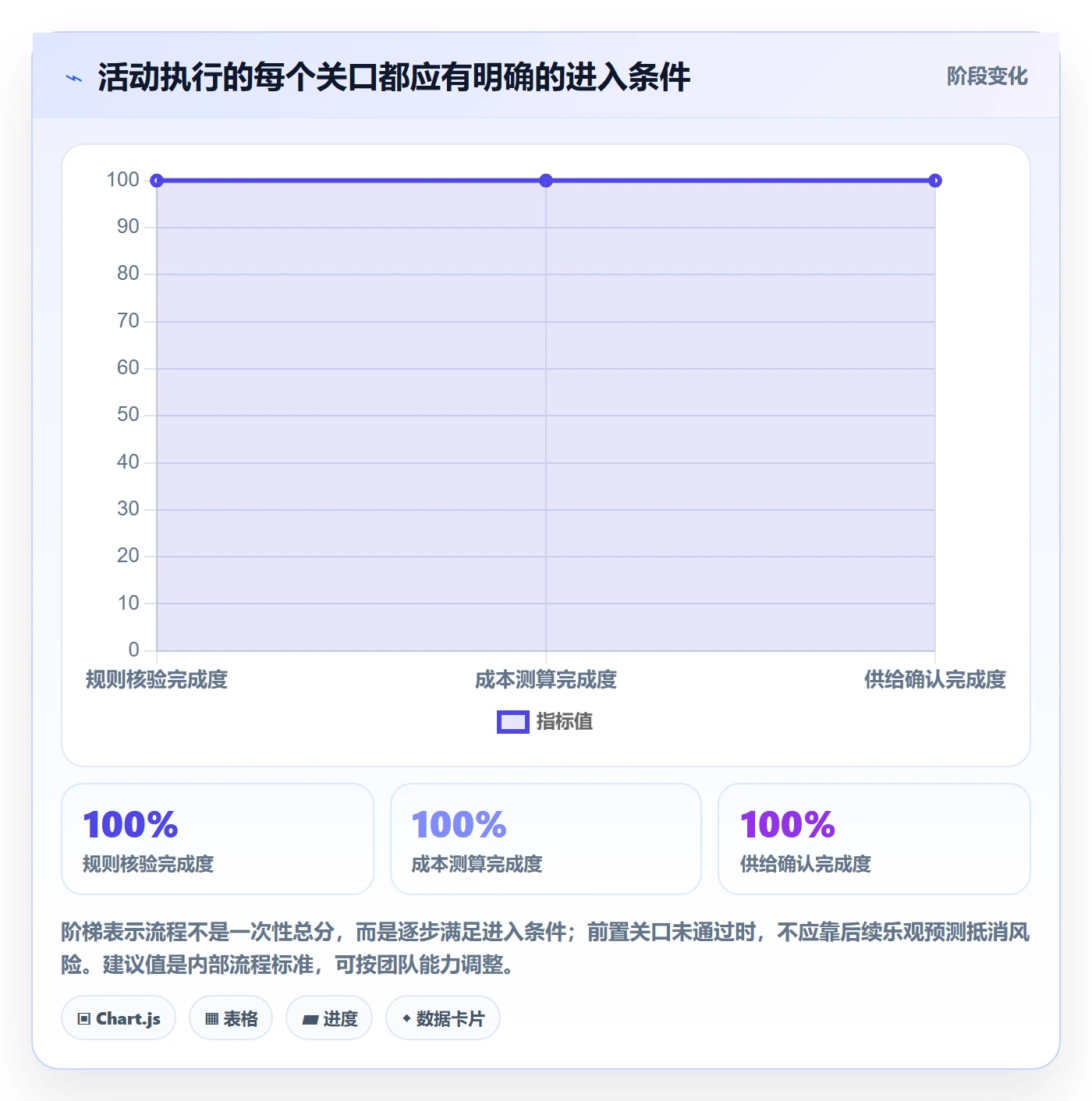Click the y-axis value 0
The width and height of the screenshot is (1092, 1101).
[x=134, y=650]
